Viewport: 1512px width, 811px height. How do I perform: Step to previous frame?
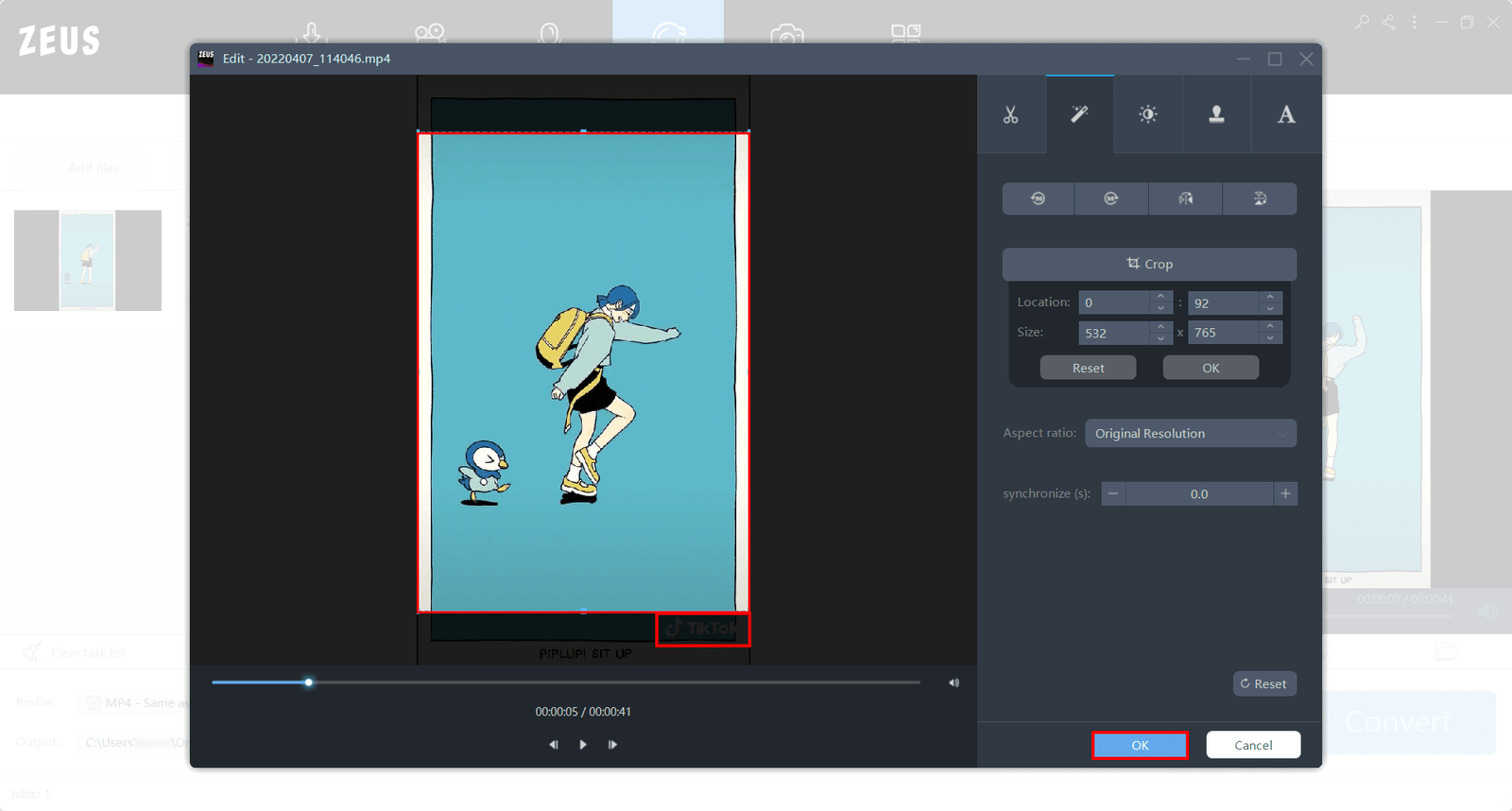click(554, 745)
